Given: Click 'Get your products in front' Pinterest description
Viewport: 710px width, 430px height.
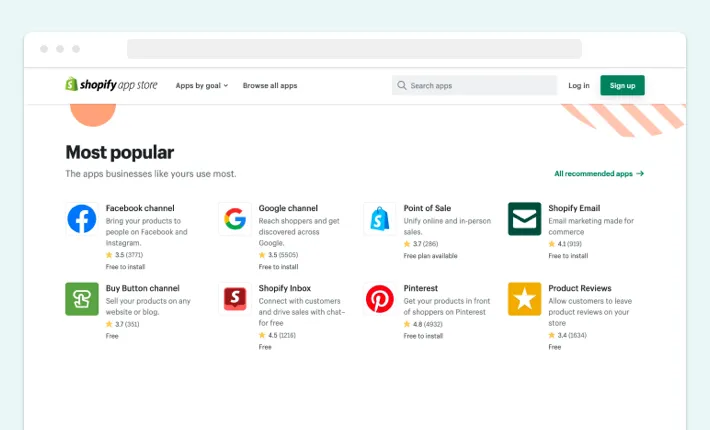Looking at the screenshot, I should click(447, 306).
